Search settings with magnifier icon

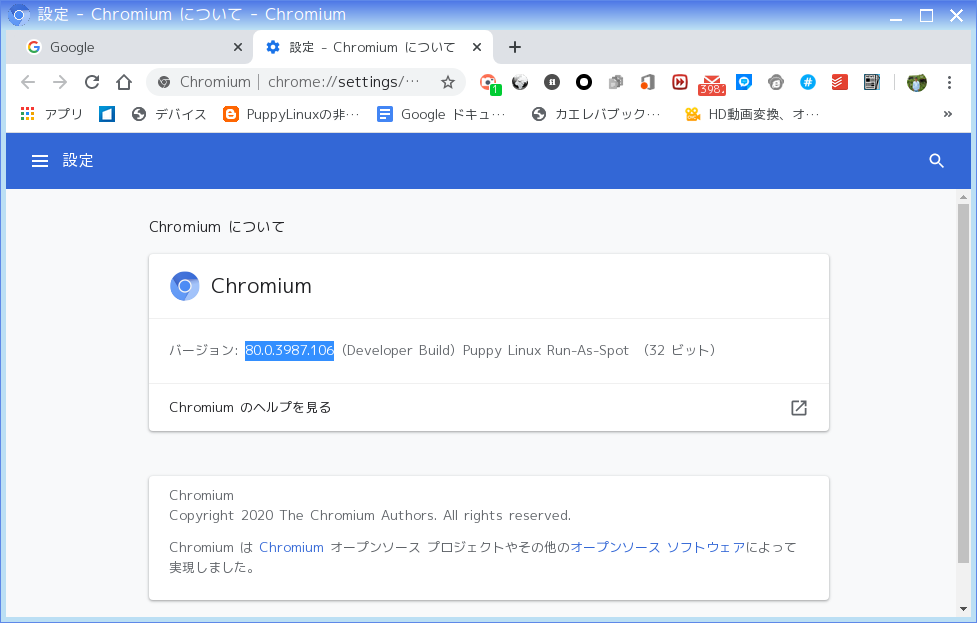coord(936,161)
